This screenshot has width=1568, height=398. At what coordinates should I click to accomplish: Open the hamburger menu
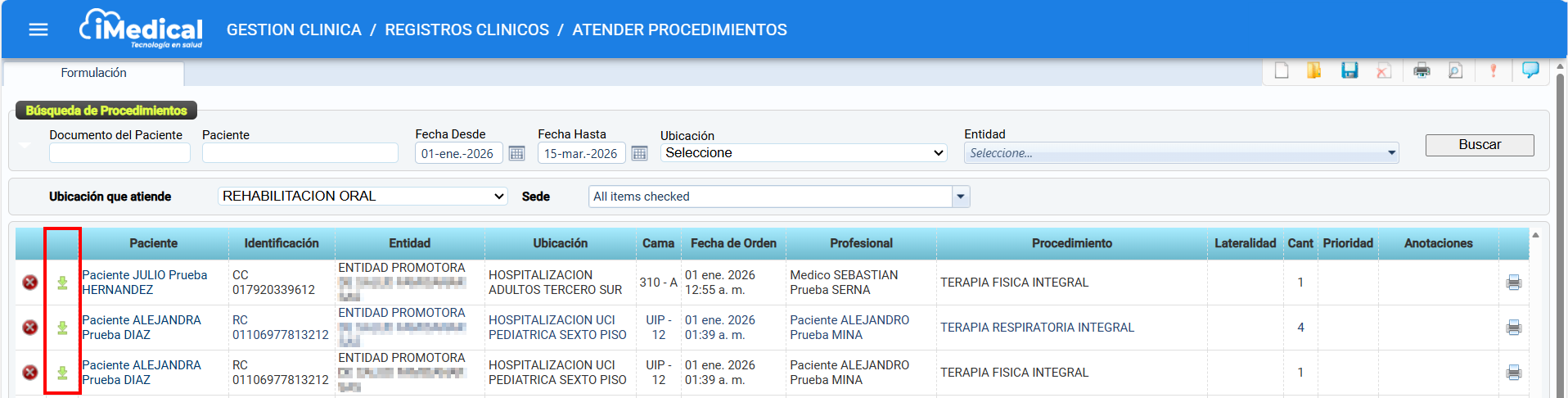pos(38,29)
